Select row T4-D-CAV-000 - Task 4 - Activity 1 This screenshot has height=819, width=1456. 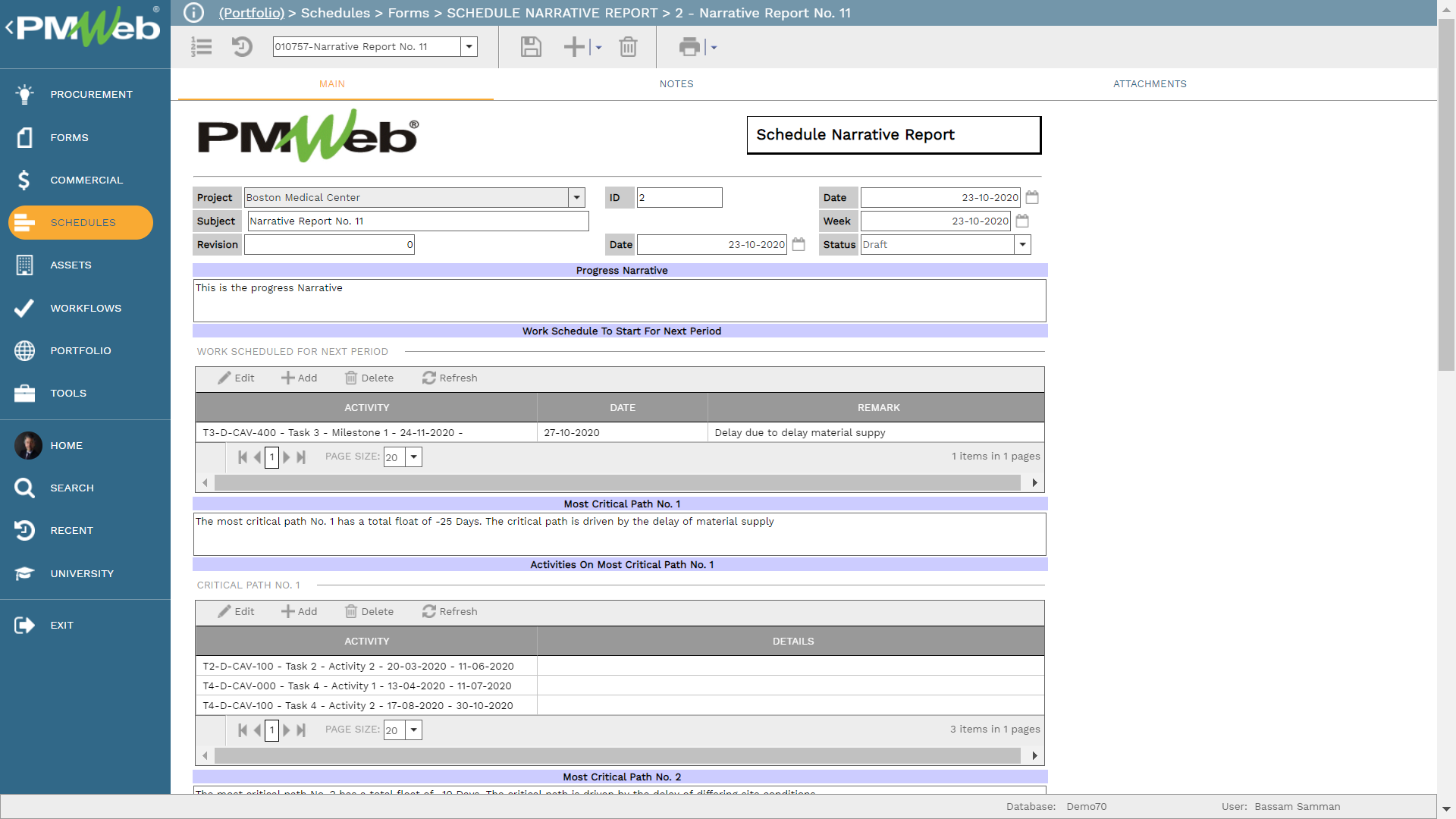[x=620, y=686]
